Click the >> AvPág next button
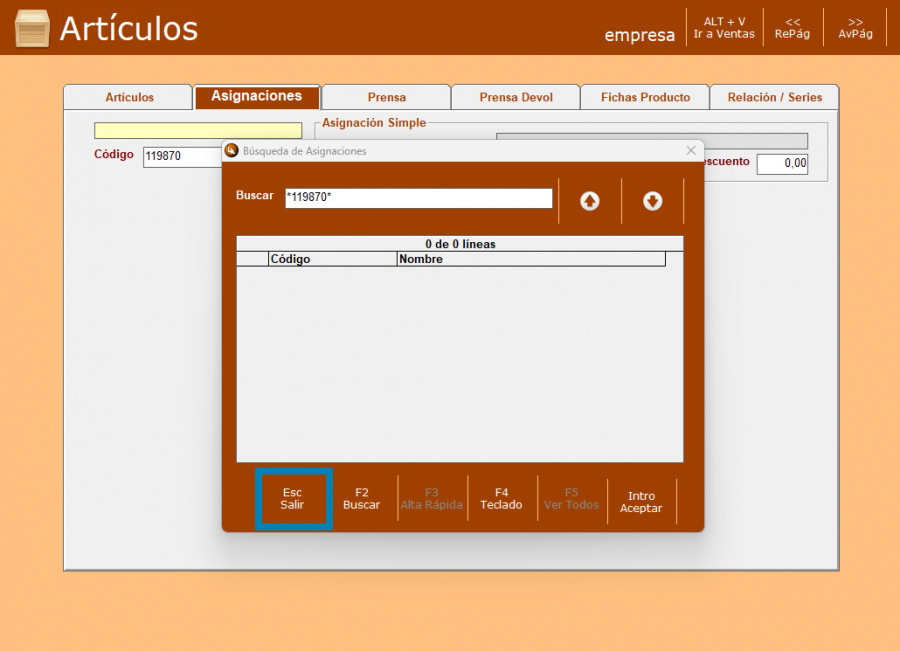Viewport: 900px width, 651px height. (x=855, y=28)
